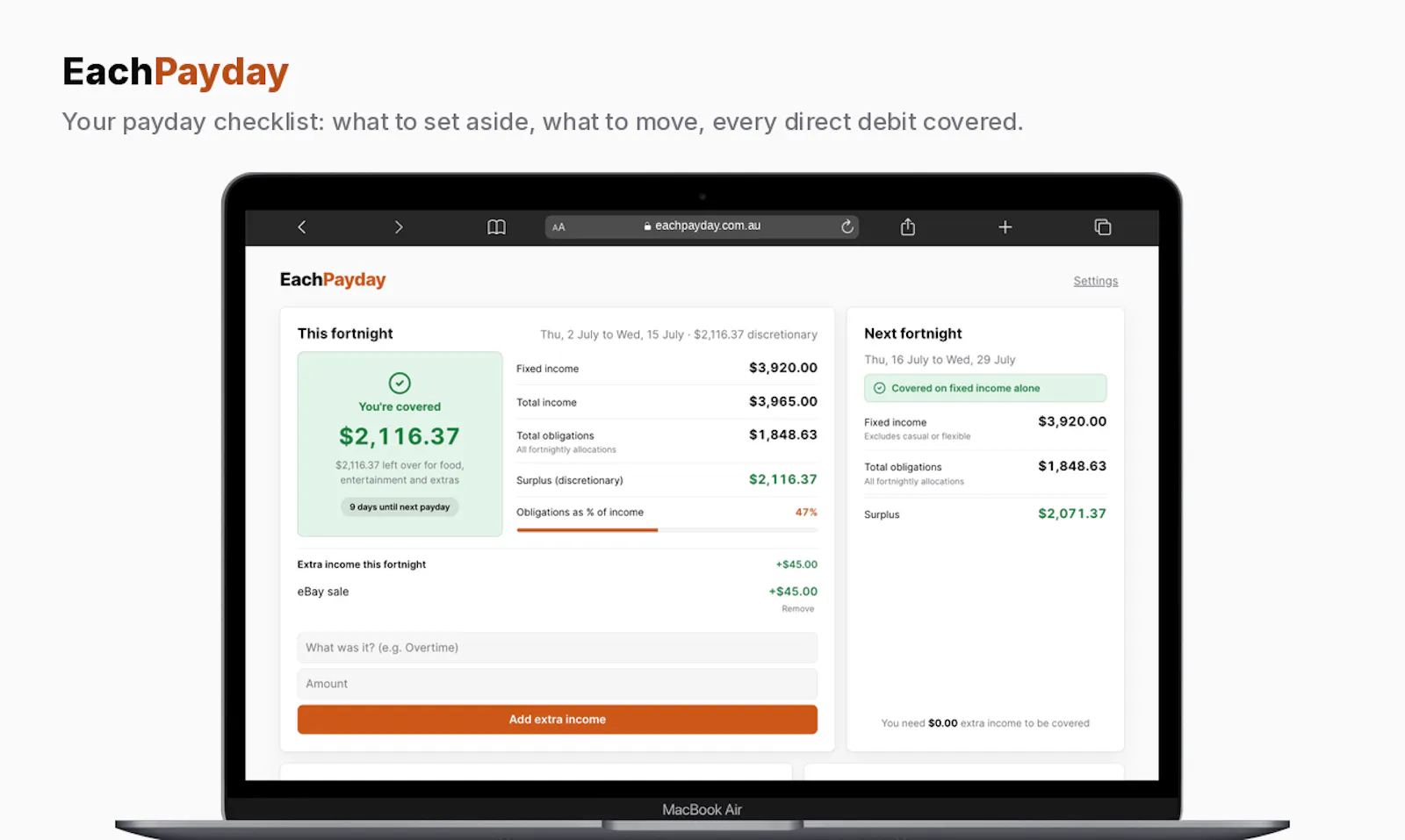
Task: Click the 47% obligations percentage
Action: click(806, 512)
